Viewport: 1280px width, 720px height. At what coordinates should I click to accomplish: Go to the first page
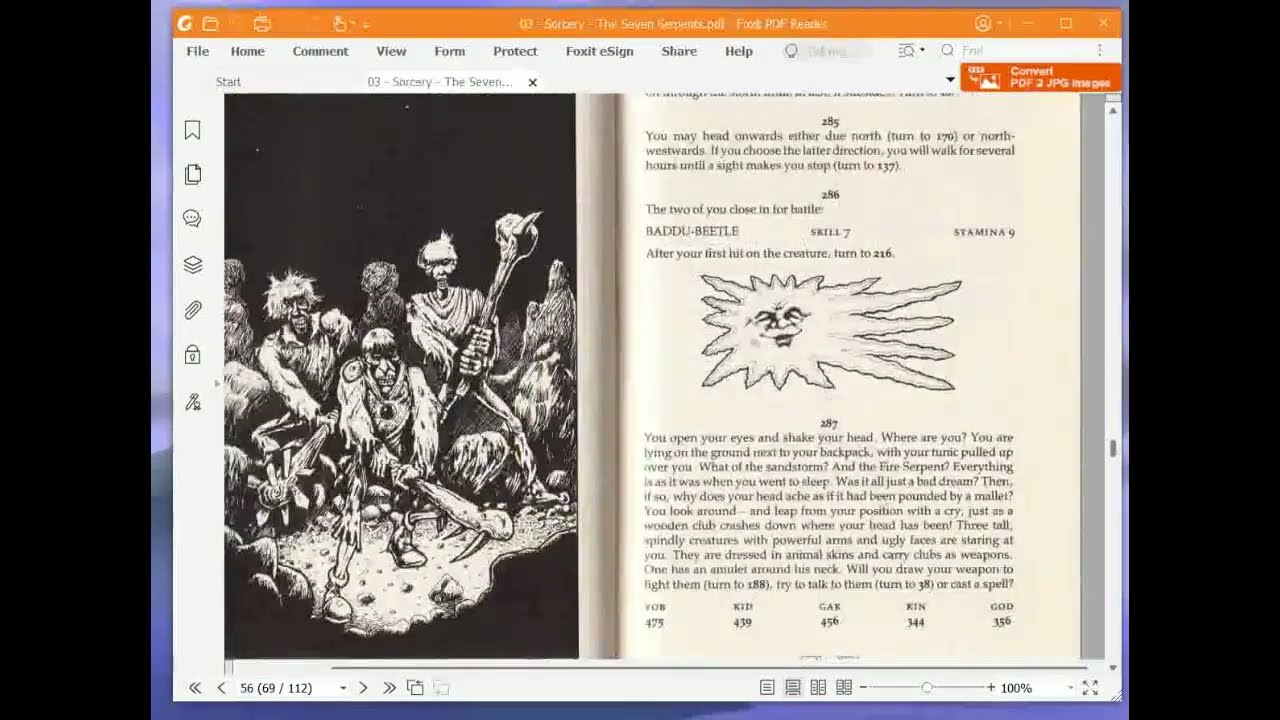[195, 688]
